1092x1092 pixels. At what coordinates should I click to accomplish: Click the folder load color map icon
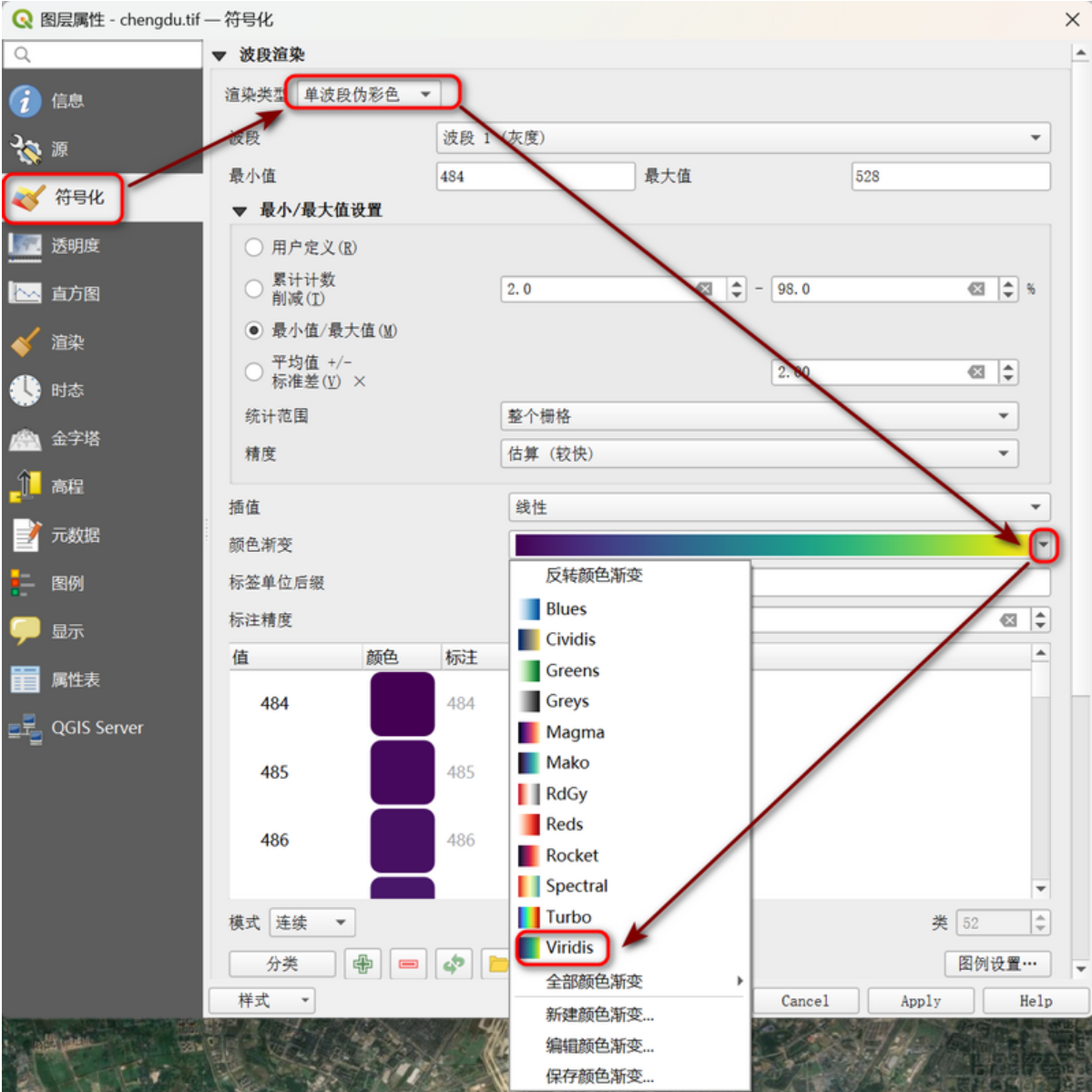tap(497, 964)
